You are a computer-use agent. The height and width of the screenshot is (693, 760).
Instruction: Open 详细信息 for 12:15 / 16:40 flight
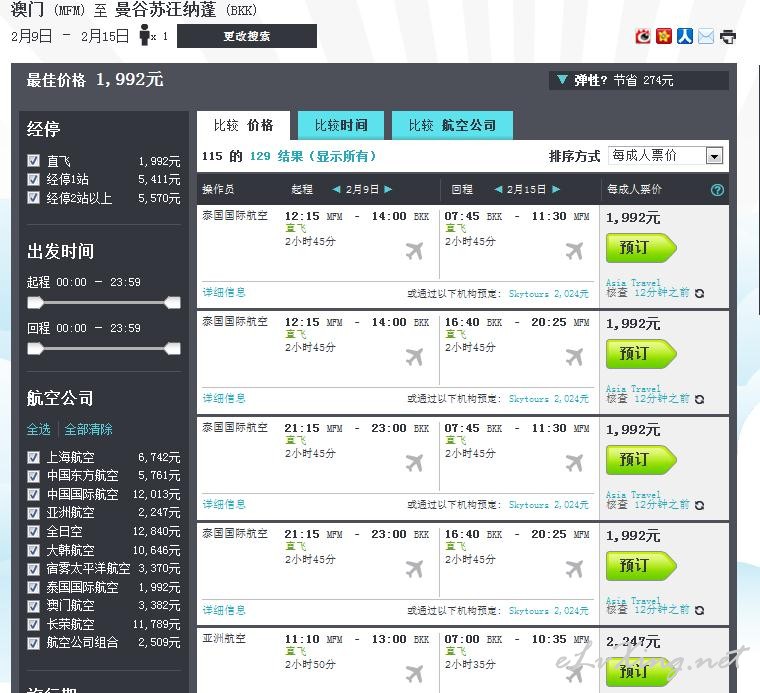pos(224,398)
